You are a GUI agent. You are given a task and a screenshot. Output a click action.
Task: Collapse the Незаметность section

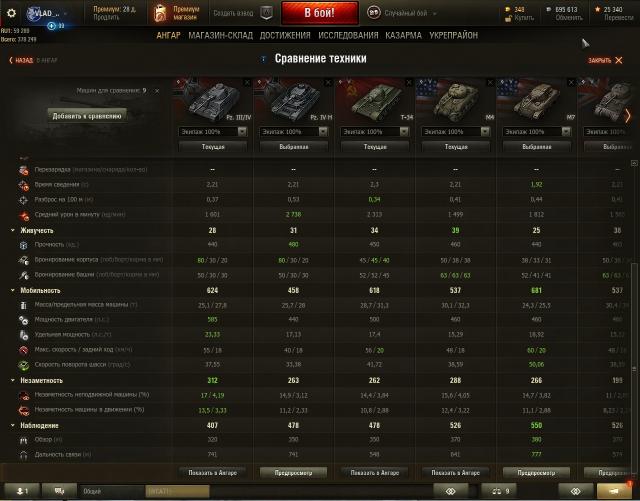point(13,380)
